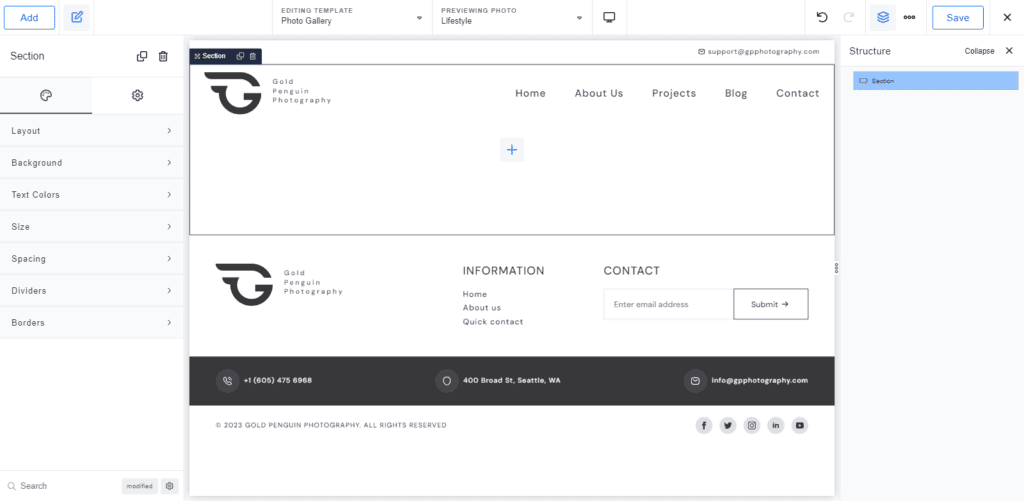The width and height of the screenshot is (1024, 501).
Task: Click the Save button
Action: point(957,17)
